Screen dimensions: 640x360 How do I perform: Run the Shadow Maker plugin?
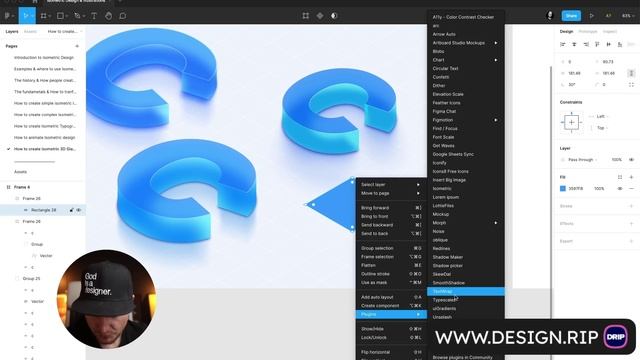(x=465, y=257)
